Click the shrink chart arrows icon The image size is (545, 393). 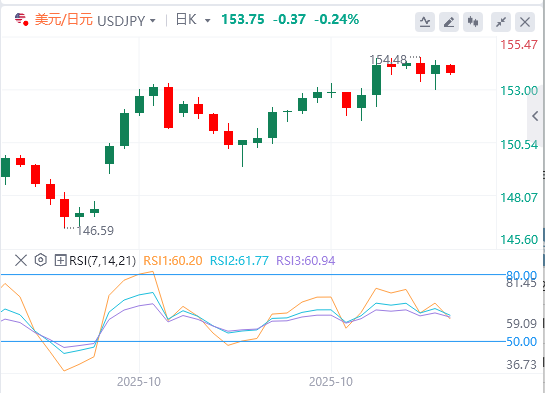[501, 22]
